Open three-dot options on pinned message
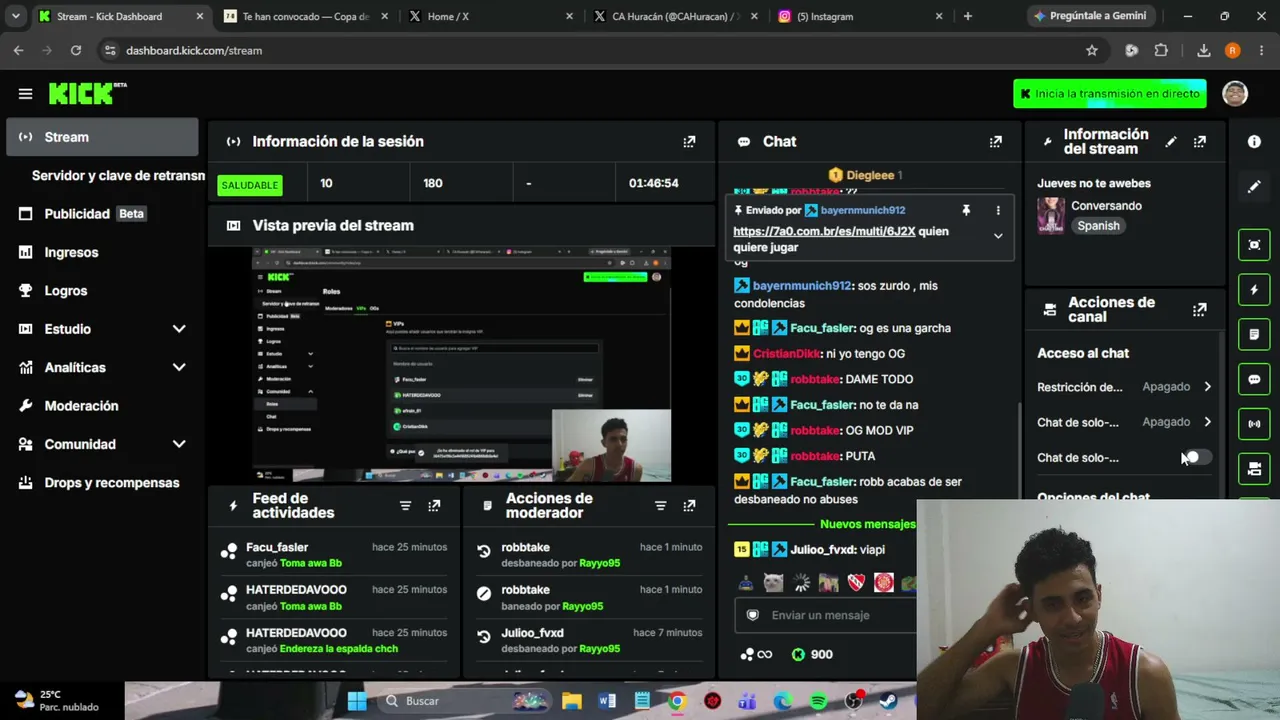This screenshot has height=720, width=1280. [x=997, y=210]
